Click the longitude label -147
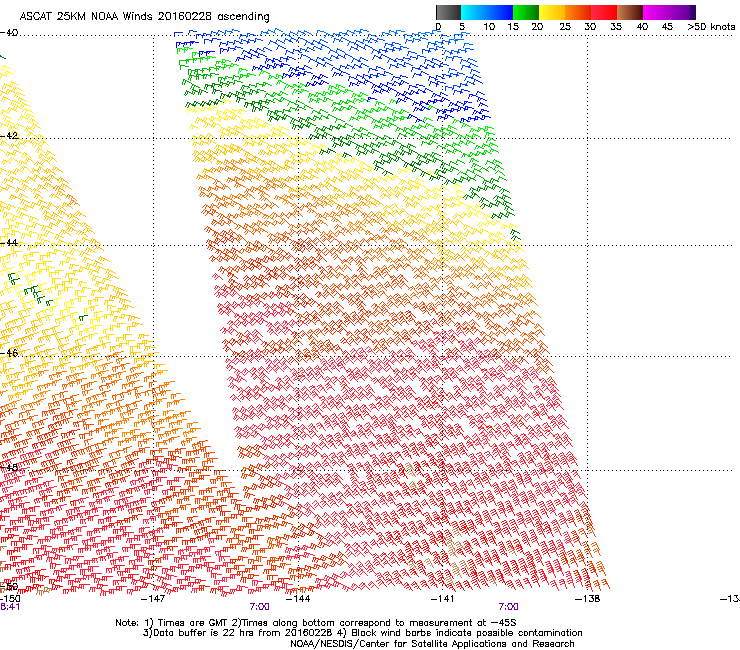This screenshot has height=650, width=740. [x=153, y=599]
